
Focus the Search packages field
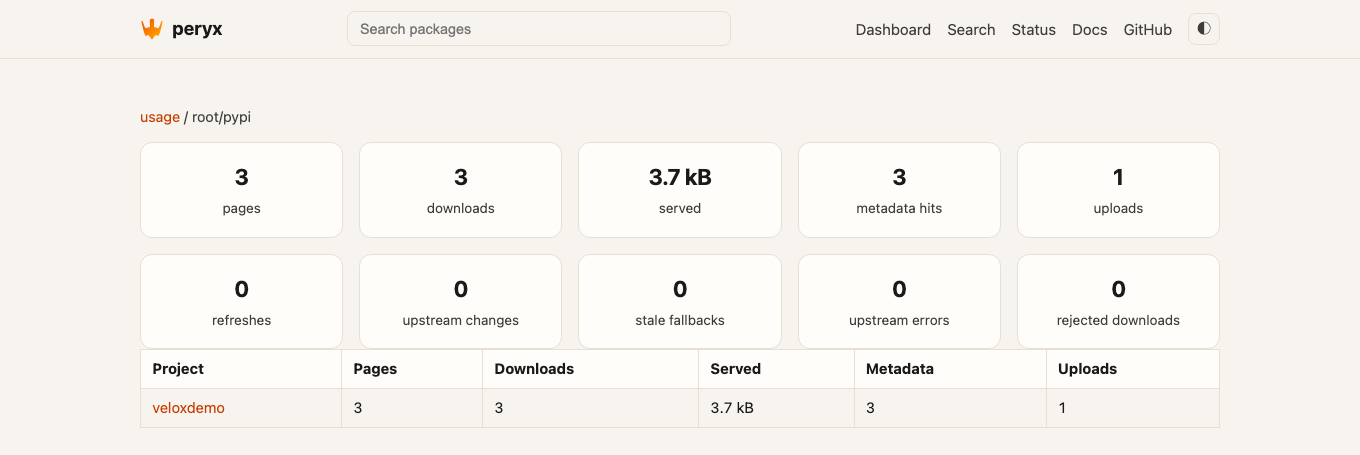click(x=539, y=29)
